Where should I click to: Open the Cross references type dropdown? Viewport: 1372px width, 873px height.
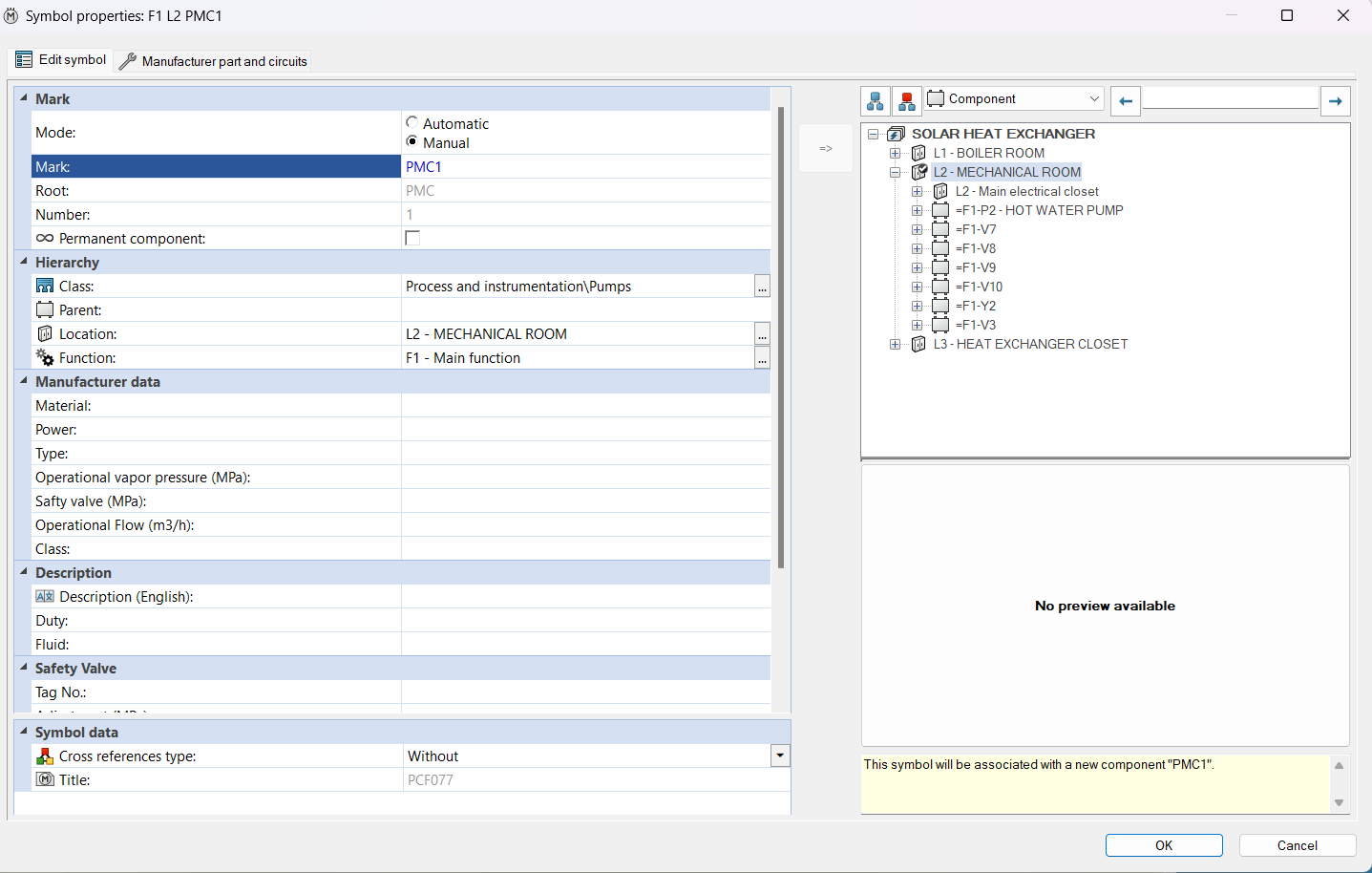(x=780, y=756)
